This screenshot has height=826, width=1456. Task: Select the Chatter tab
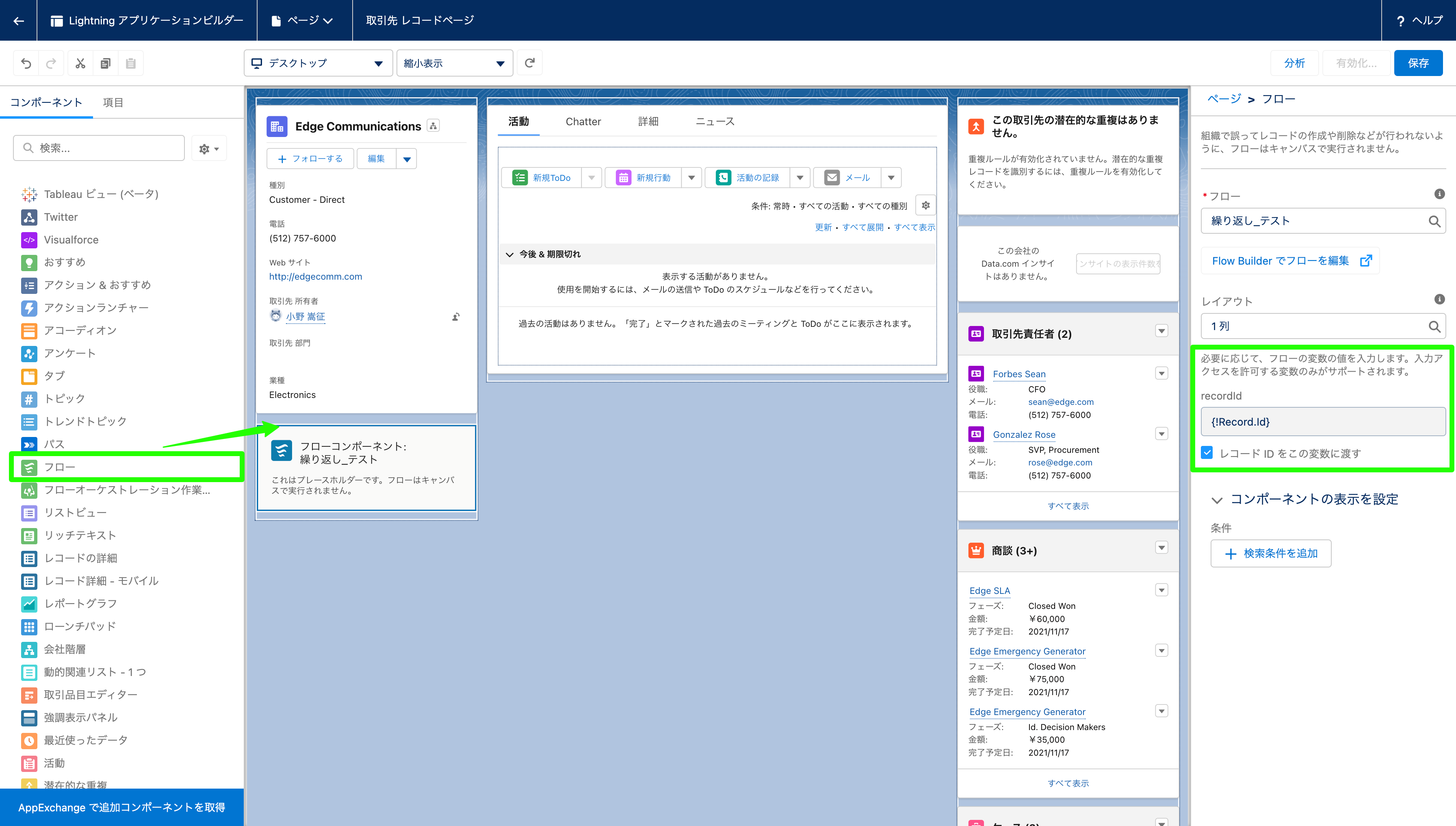point(583,122)
